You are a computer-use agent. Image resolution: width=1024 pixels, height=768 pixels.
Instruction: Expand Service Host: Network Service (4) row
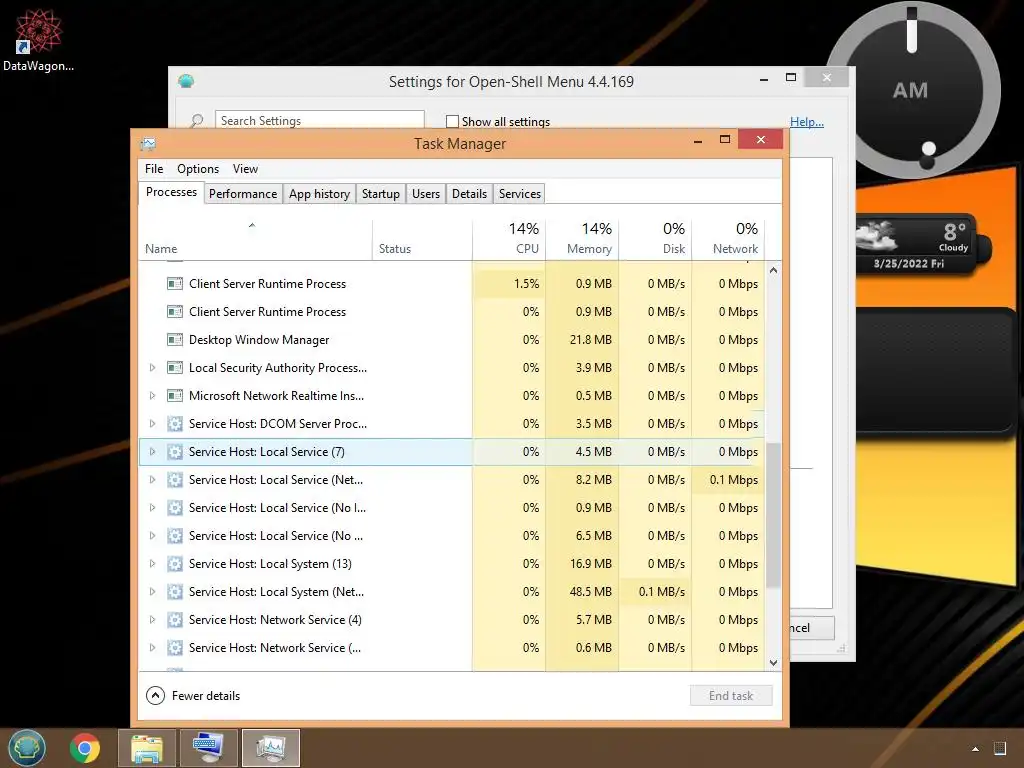(x=152, y=620)
